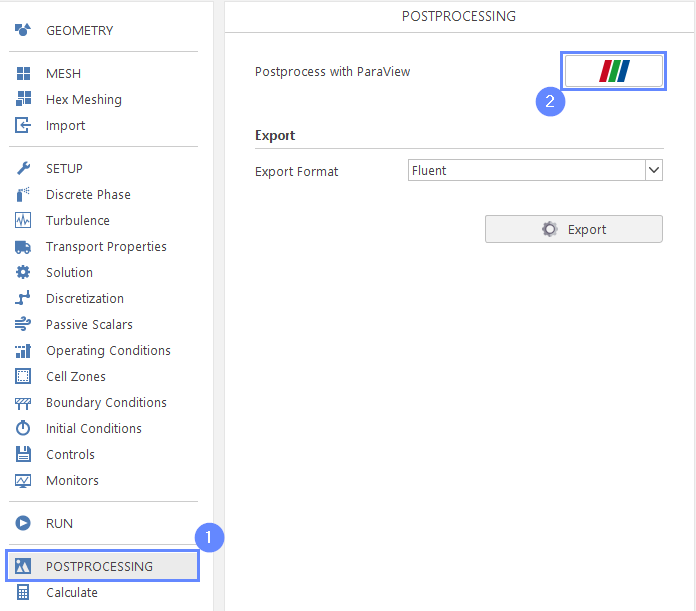Go to the SETUP section
This screenshot has height=611, width=696.
pos(64,169)
